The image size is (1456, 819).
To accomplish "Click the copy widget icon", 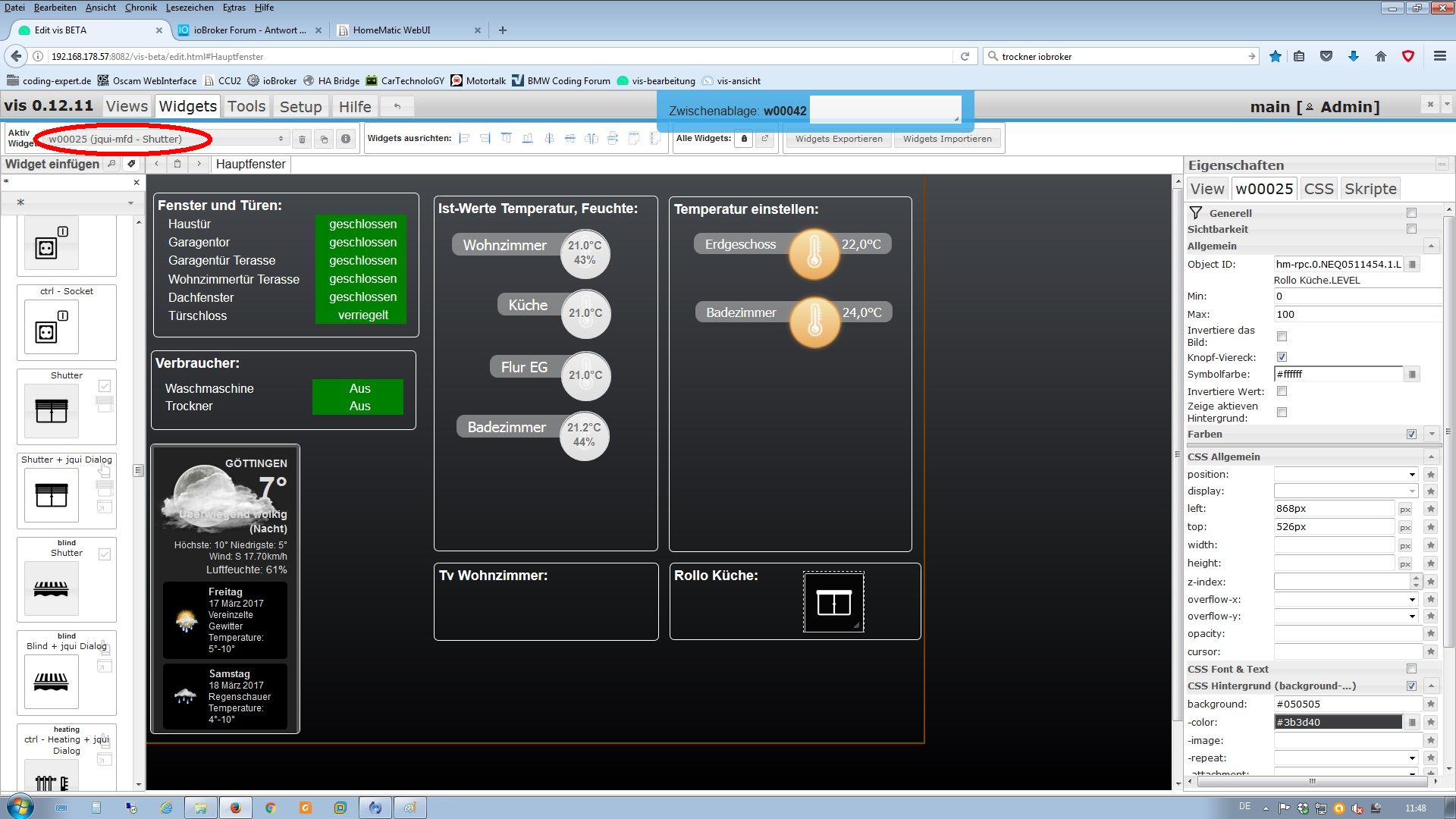I will point(324,139).
